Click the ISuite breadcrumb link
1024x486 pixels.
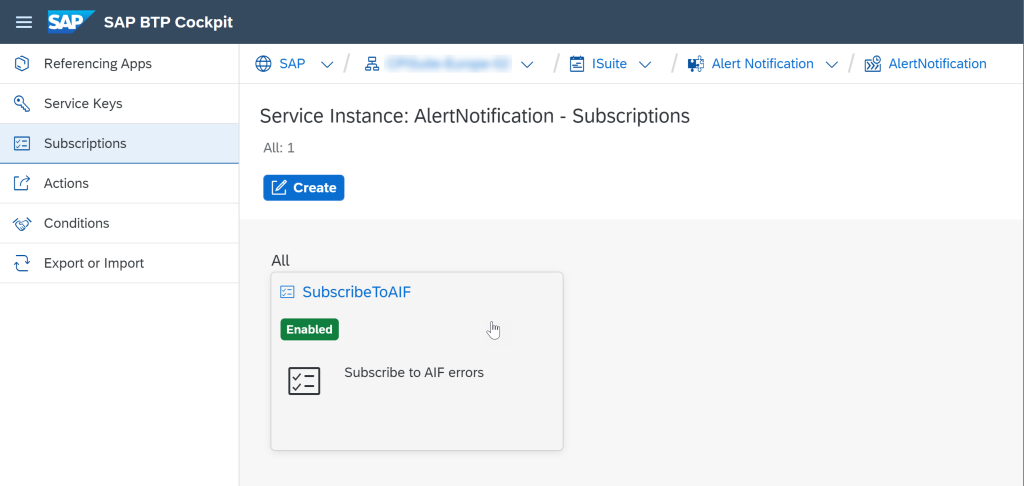pos(609,64)
